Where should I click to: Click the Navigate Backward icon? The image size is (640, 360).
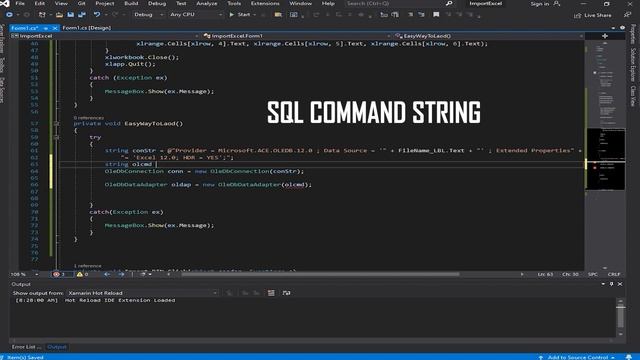(x=9, y=15)
